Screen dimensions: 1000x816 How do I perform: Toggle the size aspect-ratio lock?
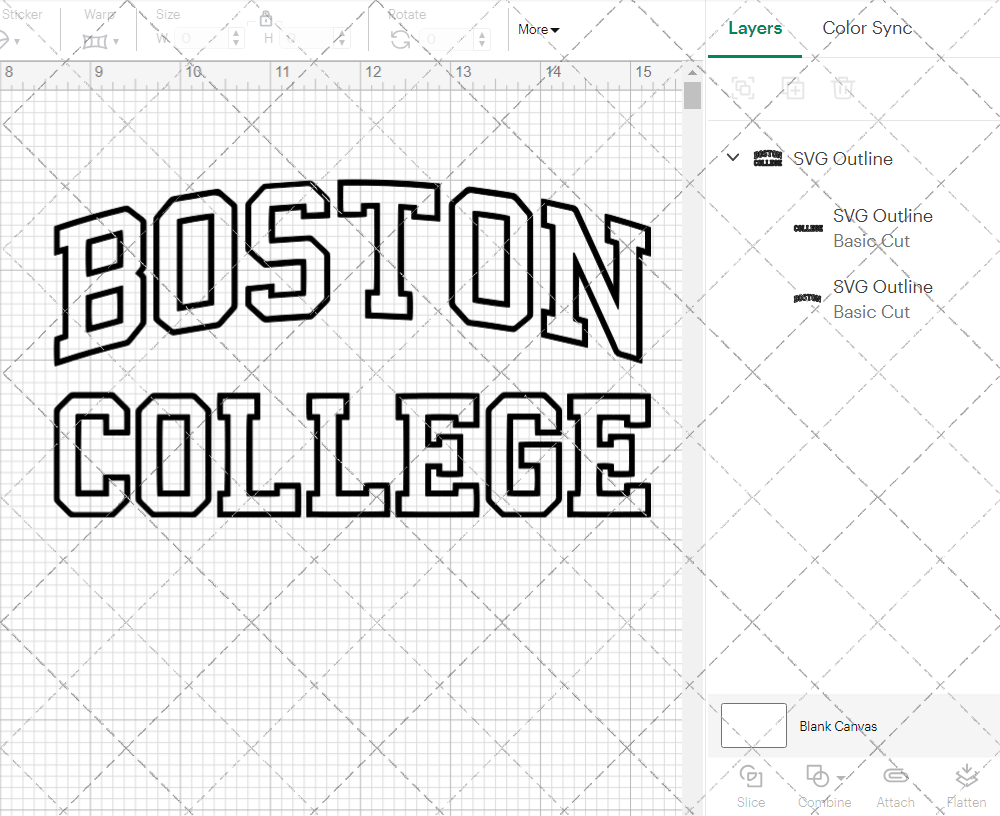[266, 20]
